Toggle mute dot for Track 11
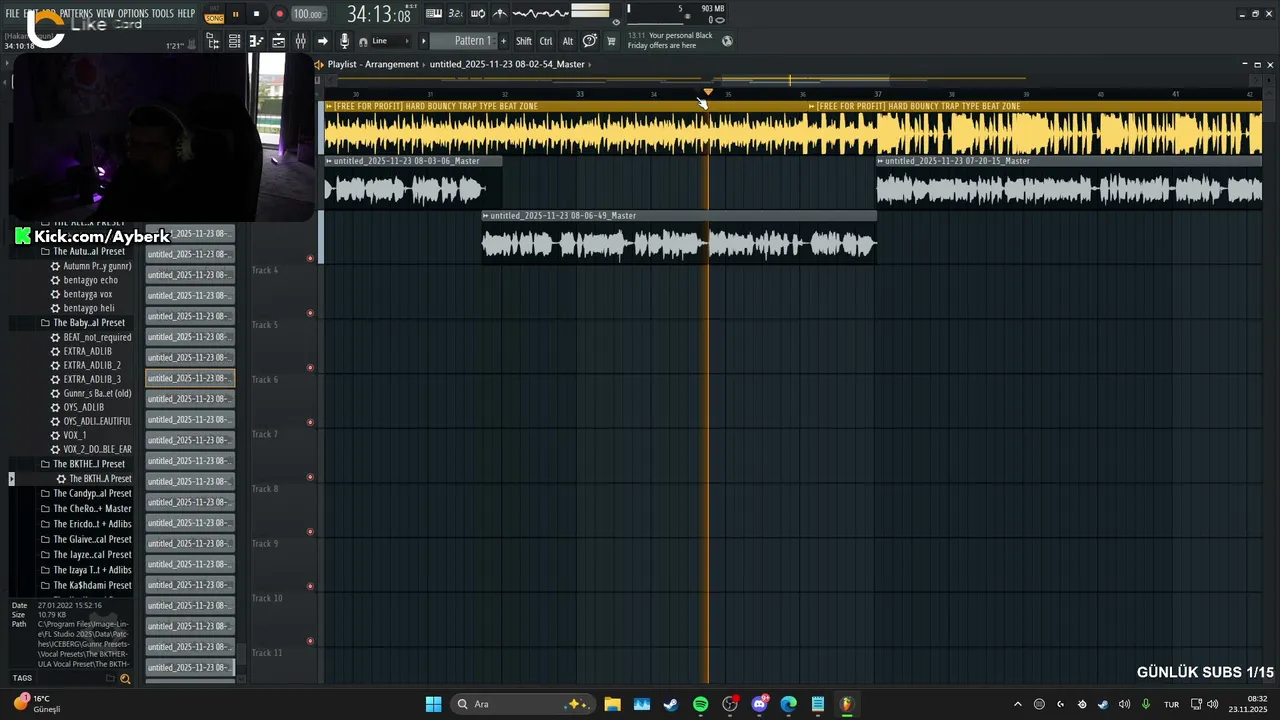 coord(310,641)
